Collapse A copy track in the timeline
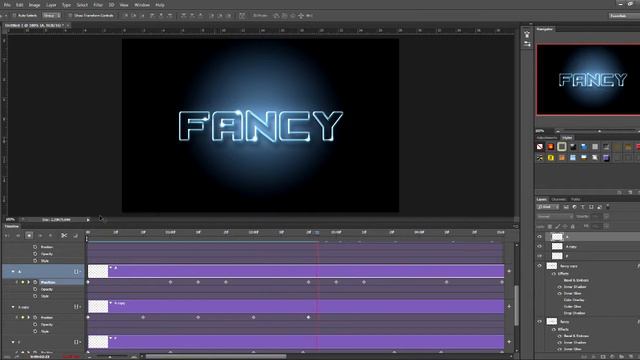 [13, 307]
